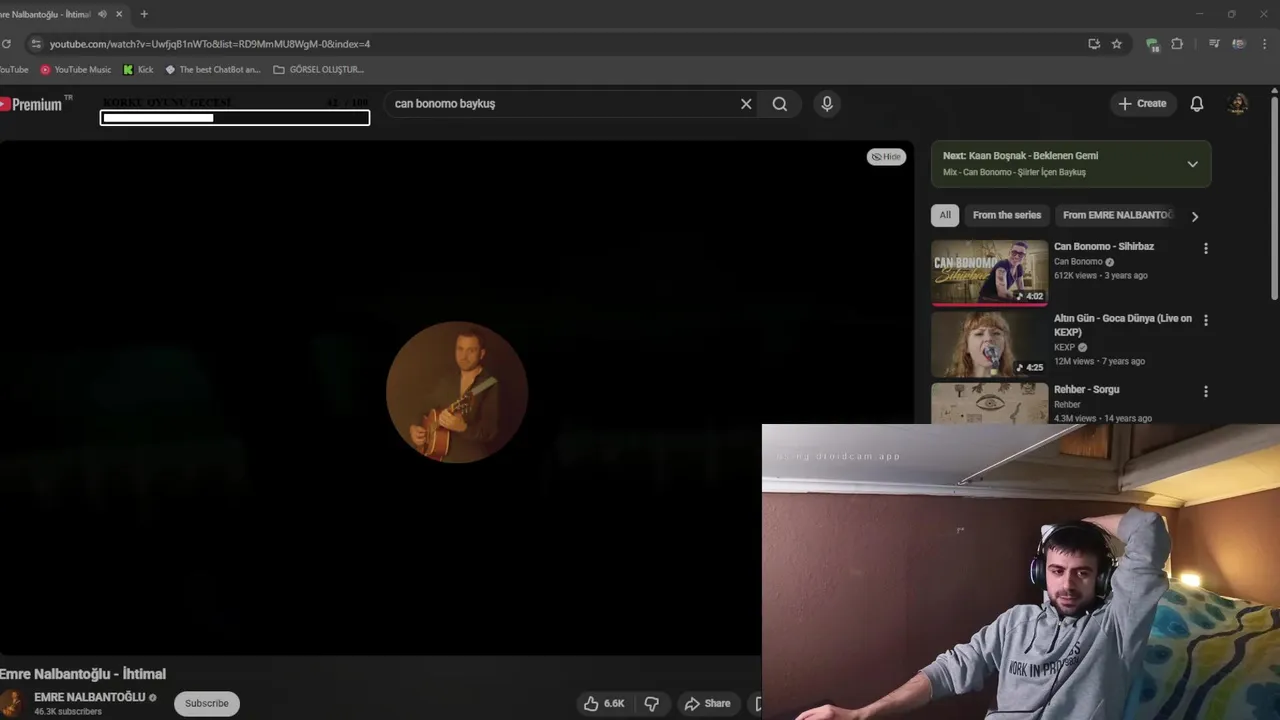Select the All filter chip

945,215
